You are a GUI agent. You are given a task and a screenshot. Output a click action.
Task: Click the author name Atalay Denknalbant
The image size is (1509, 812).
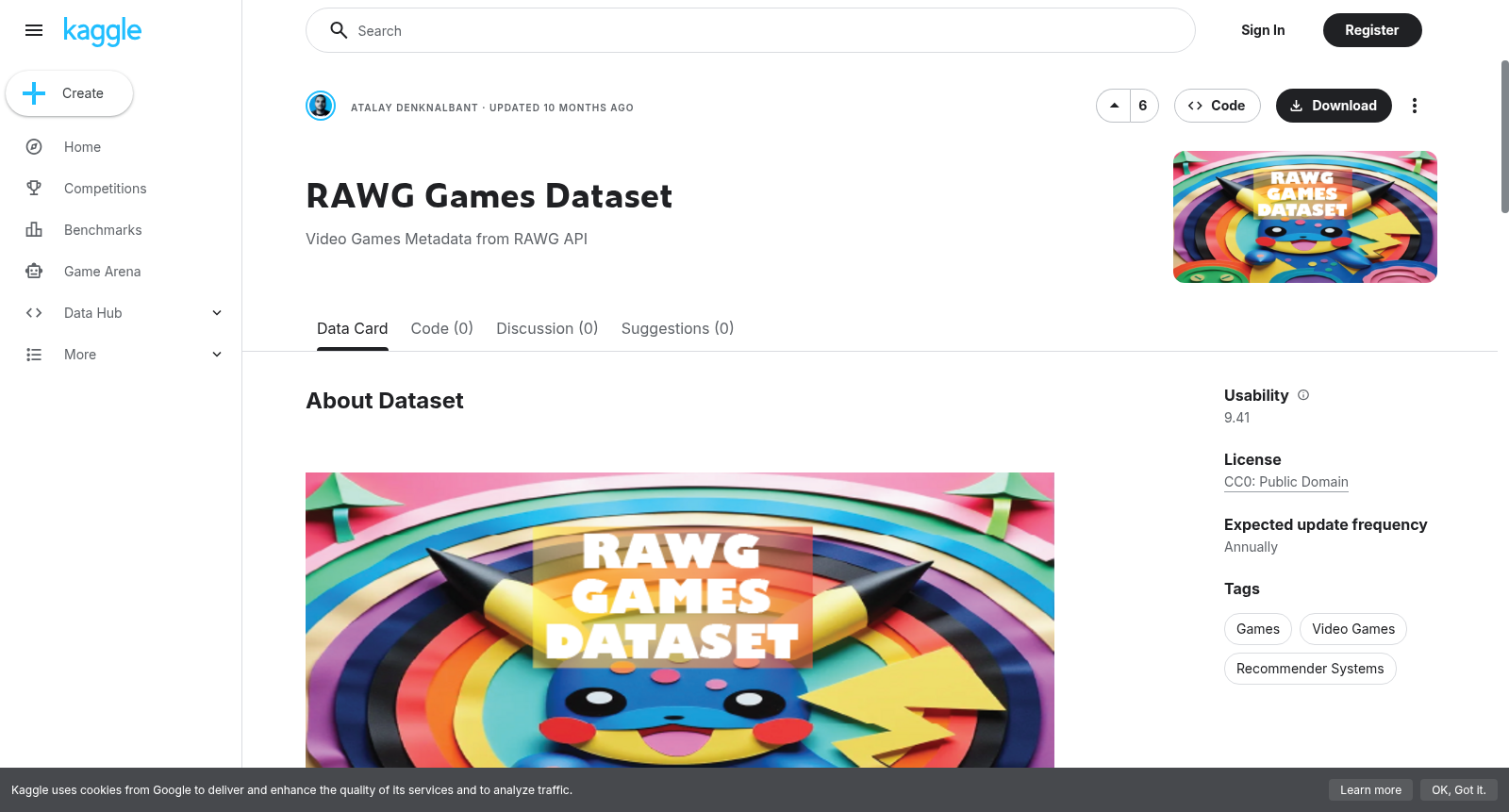click(414, 108)
